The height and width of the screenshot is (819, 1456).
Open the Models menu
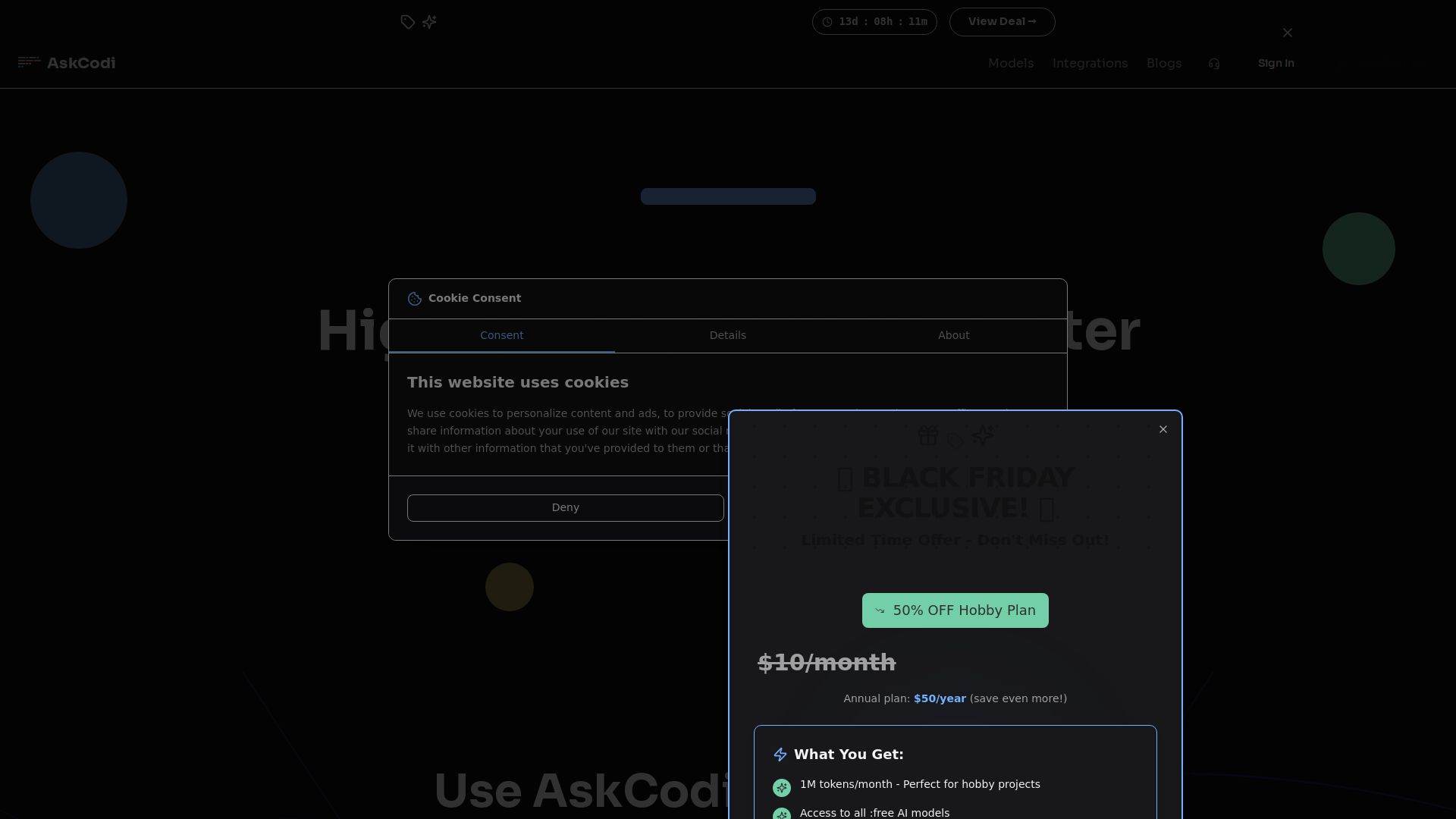coord(1010,63)
